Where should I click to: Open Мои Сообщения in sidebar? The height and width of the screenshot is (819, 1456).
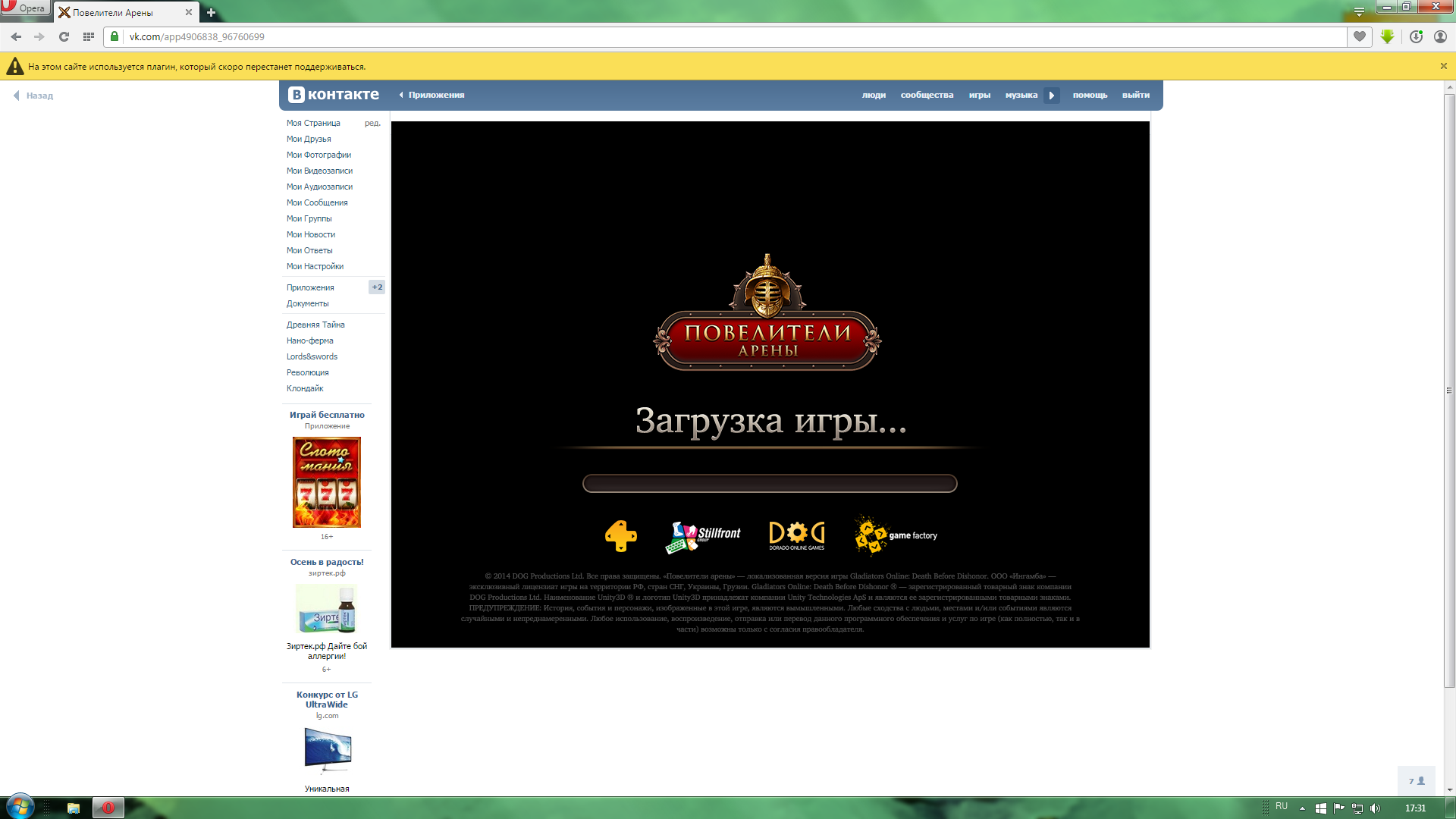click(317, 202)
